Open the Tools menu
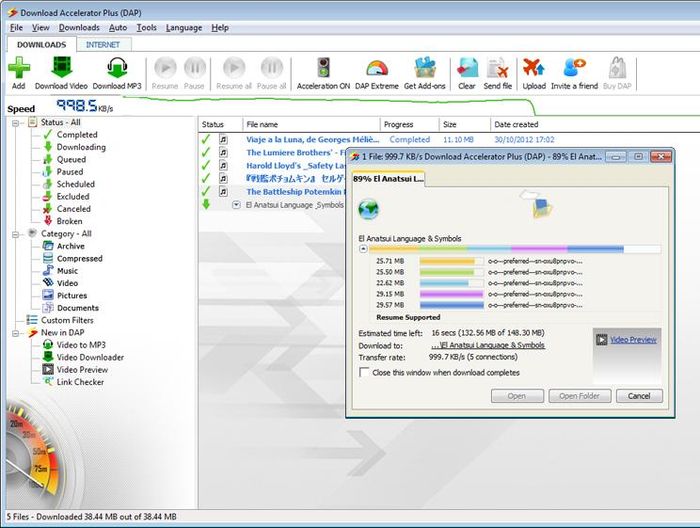 point(146,27)
